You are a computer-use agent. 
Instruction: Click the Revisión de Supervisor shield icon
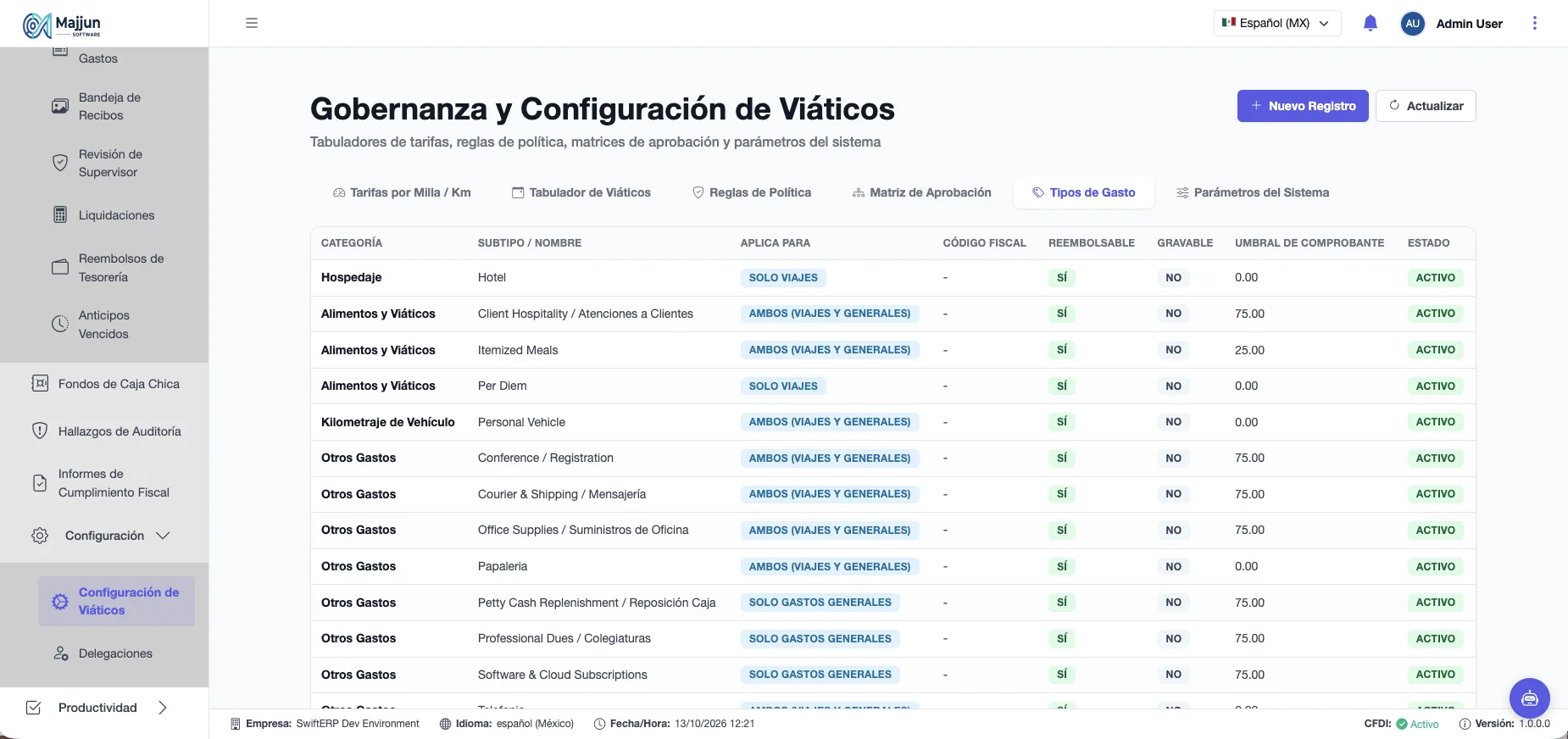[60, 163]
